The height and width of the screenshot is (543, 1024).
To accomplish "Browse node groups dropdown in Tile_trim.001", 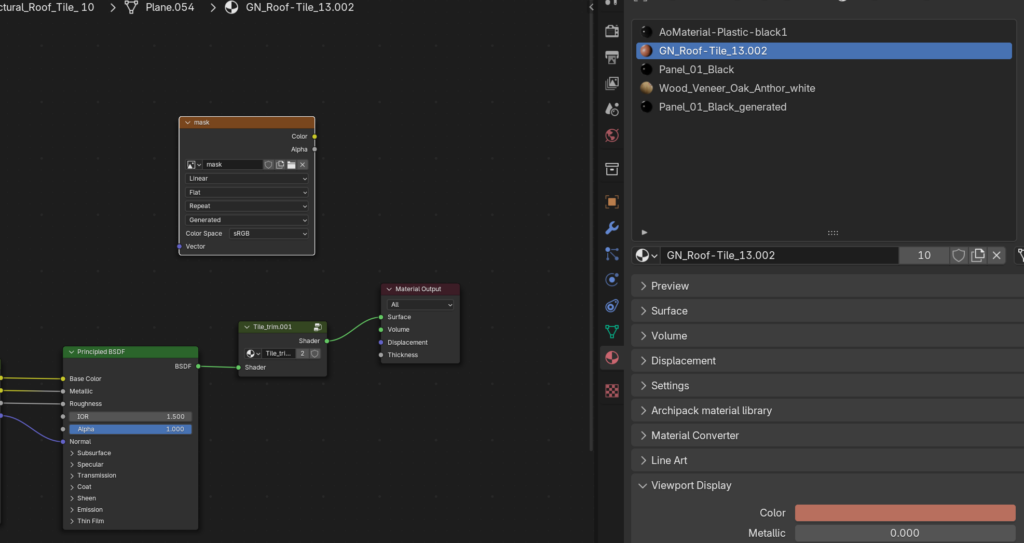I will coord(253,354).
